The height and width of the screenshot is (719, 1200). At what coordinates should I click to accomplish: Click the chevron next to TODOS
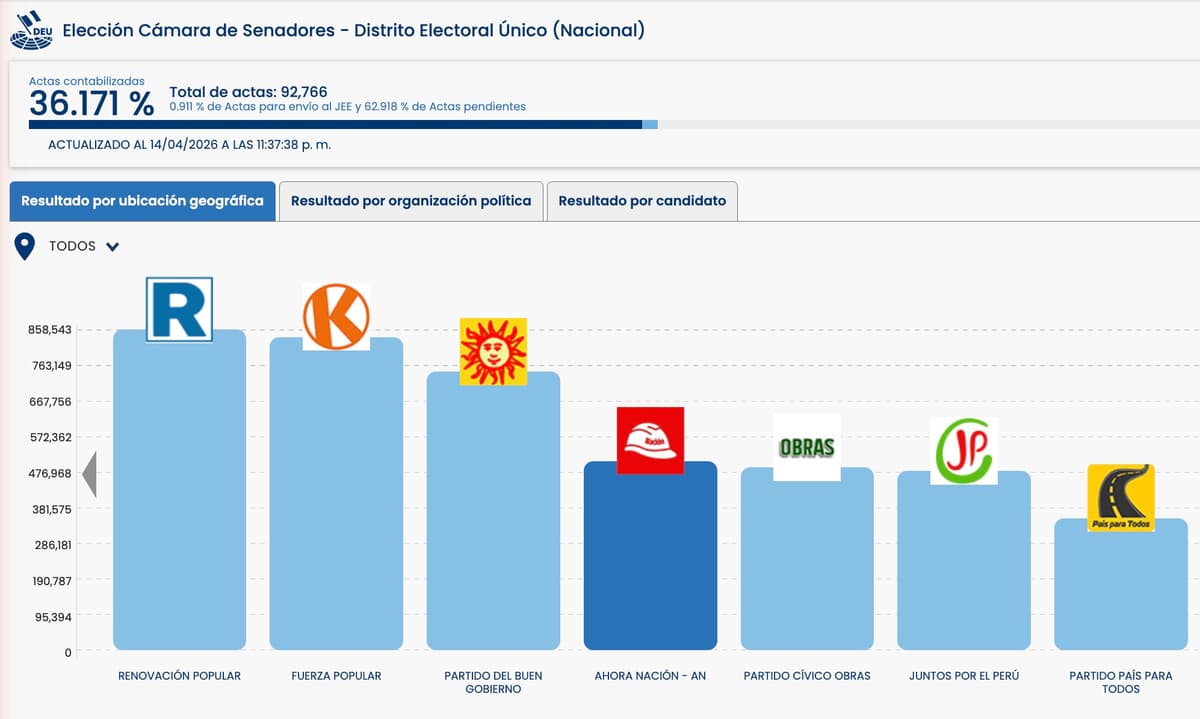[x=112, y=247]
